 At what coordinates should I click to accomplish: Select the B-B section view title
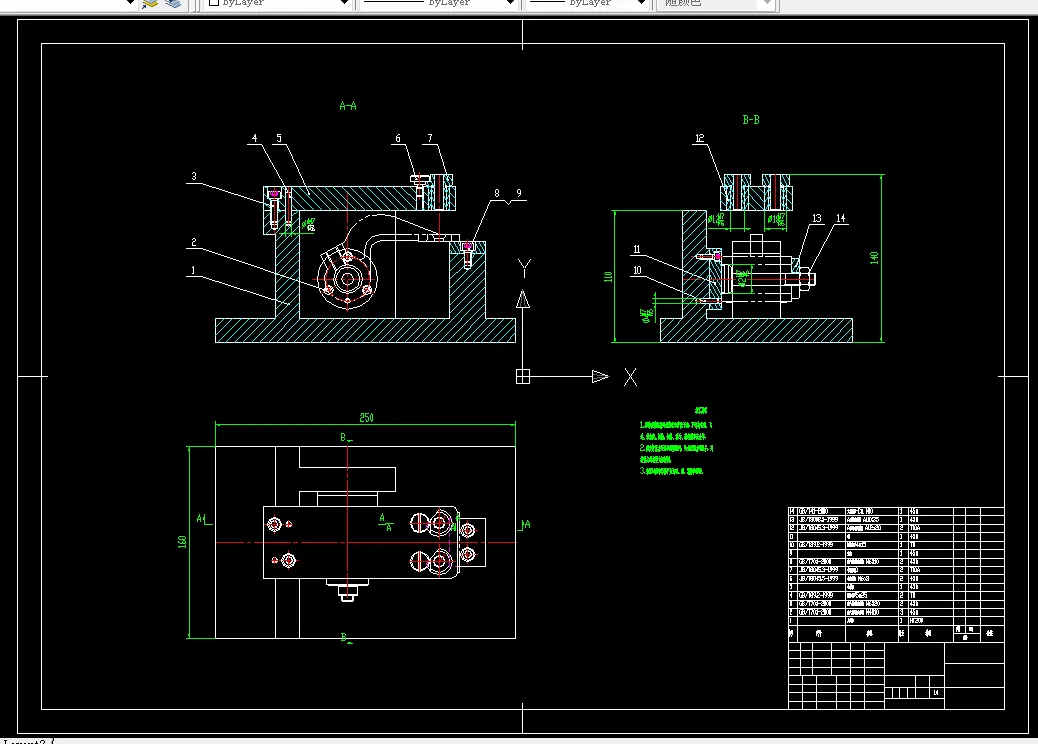751,120
